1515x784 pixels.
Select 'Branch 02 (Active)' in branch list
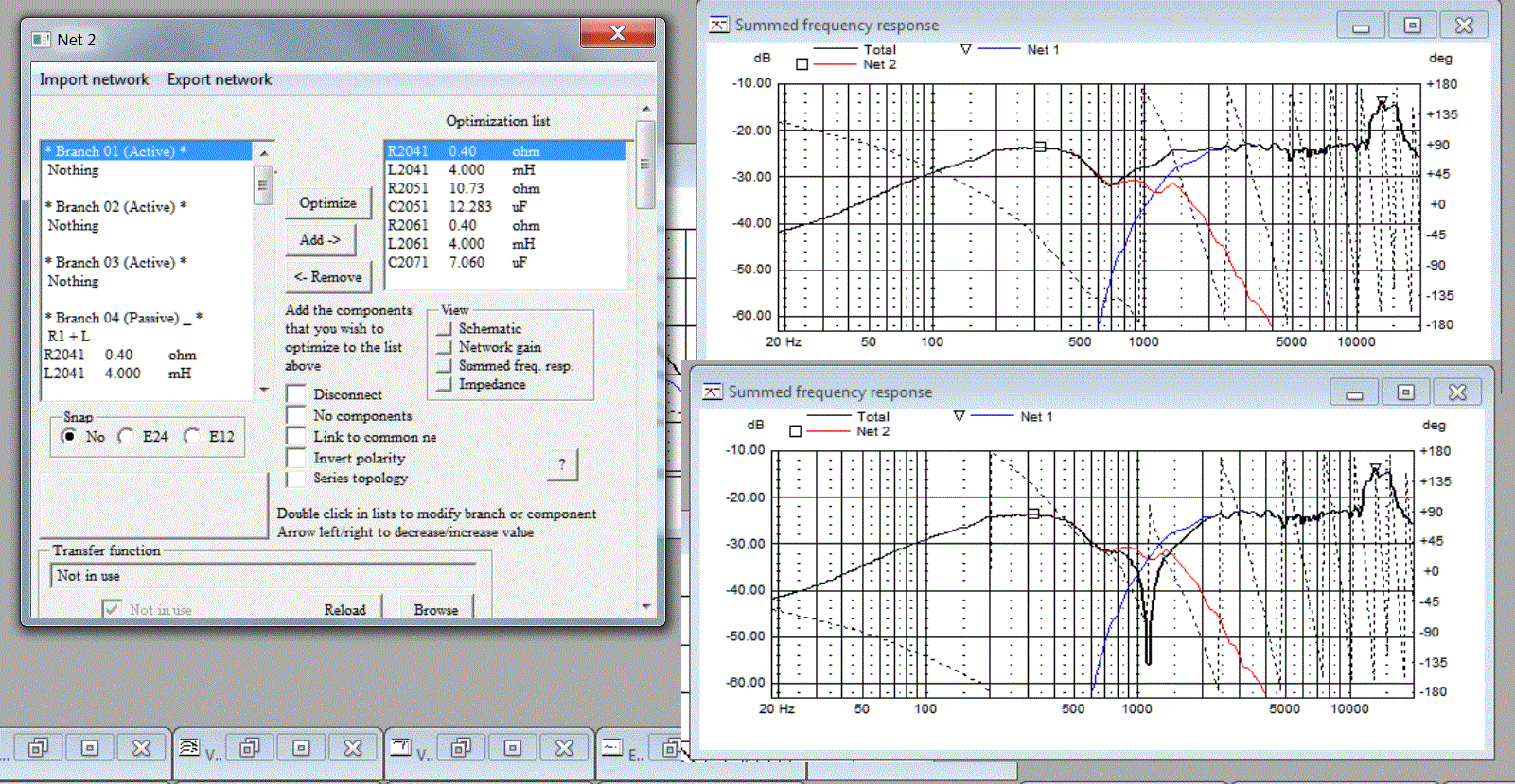[x=147, y=206]
